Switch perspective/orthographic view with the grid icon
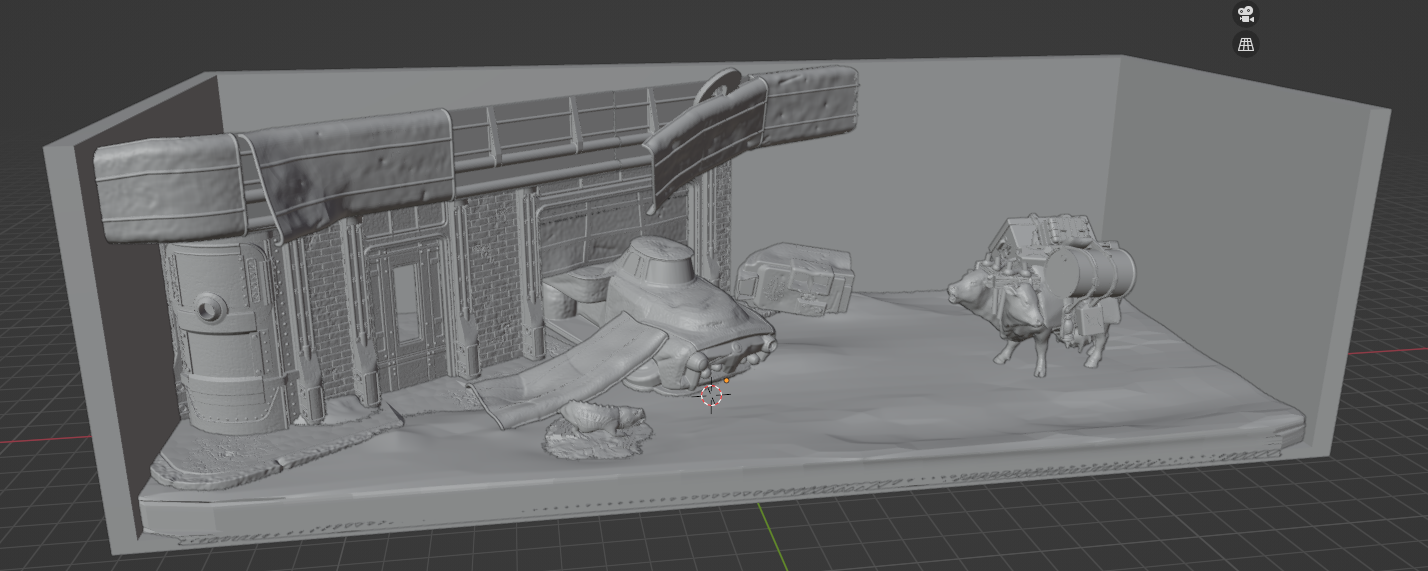Viewport: 1428px width, 571px height. pos(1246,45)
